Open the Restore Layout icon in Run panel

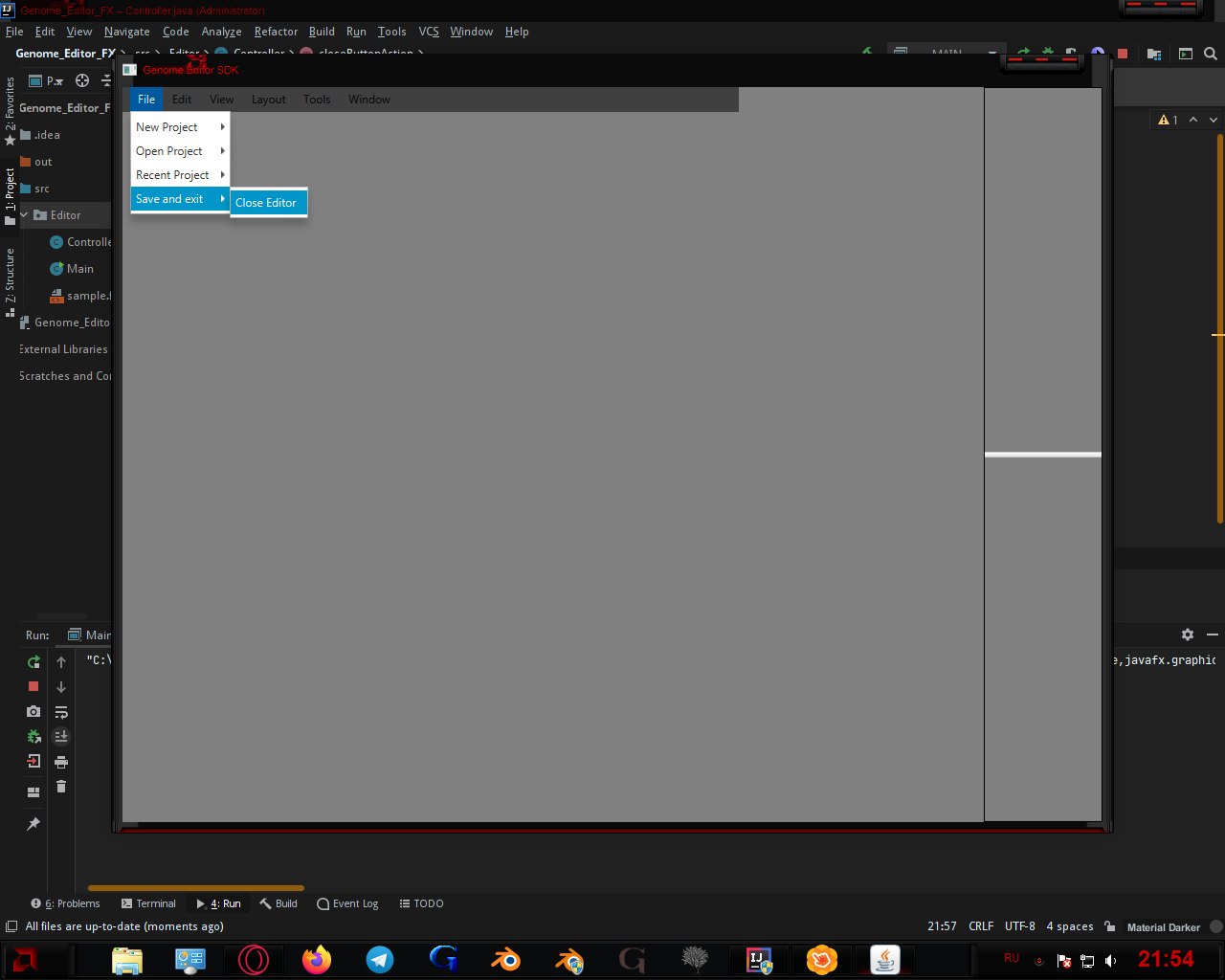coord(33,792)
